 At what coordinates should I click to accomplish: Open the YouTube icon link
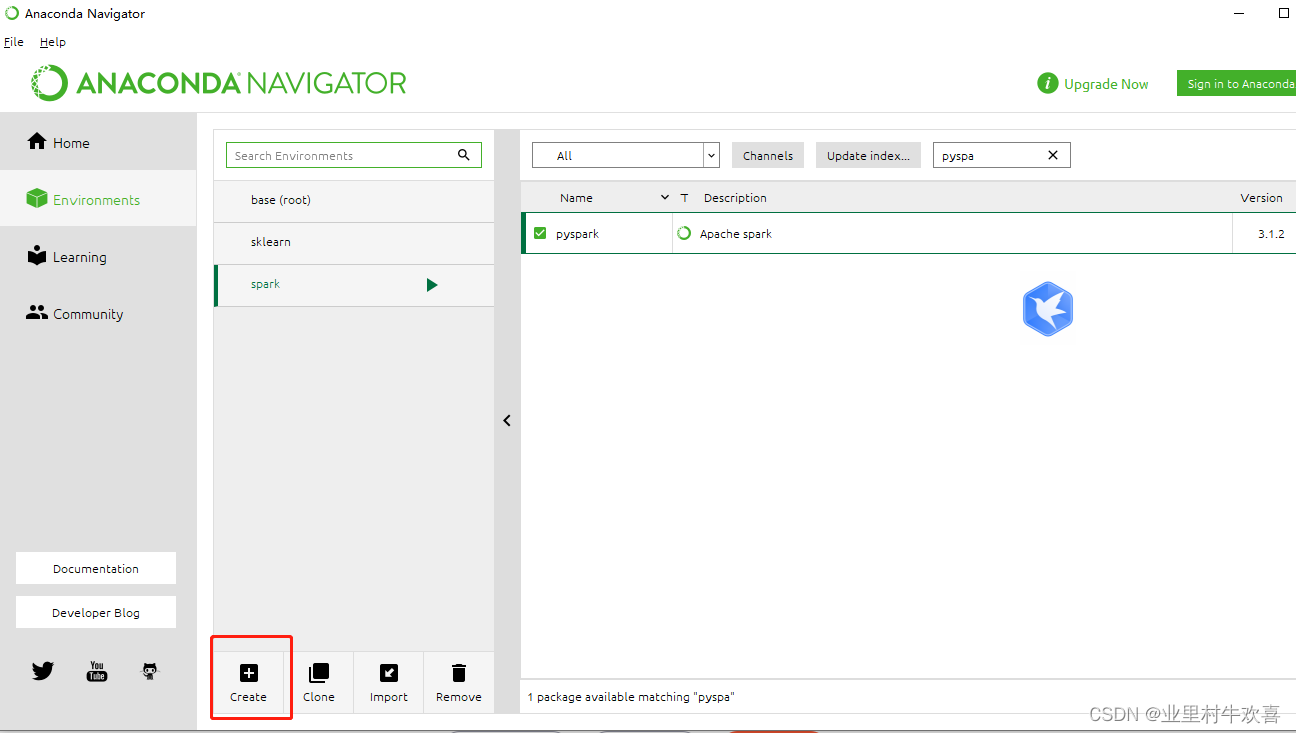pyautogui.click(x=96, y=671)
